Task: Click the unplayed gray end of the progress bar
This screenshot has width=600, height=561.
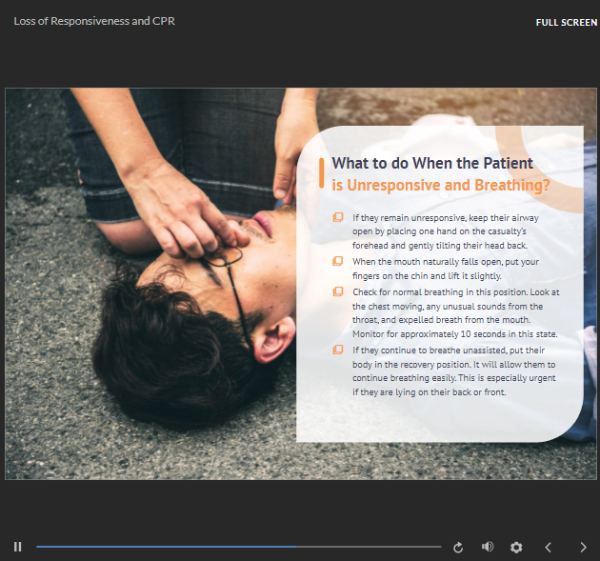Action: (368, 547)
